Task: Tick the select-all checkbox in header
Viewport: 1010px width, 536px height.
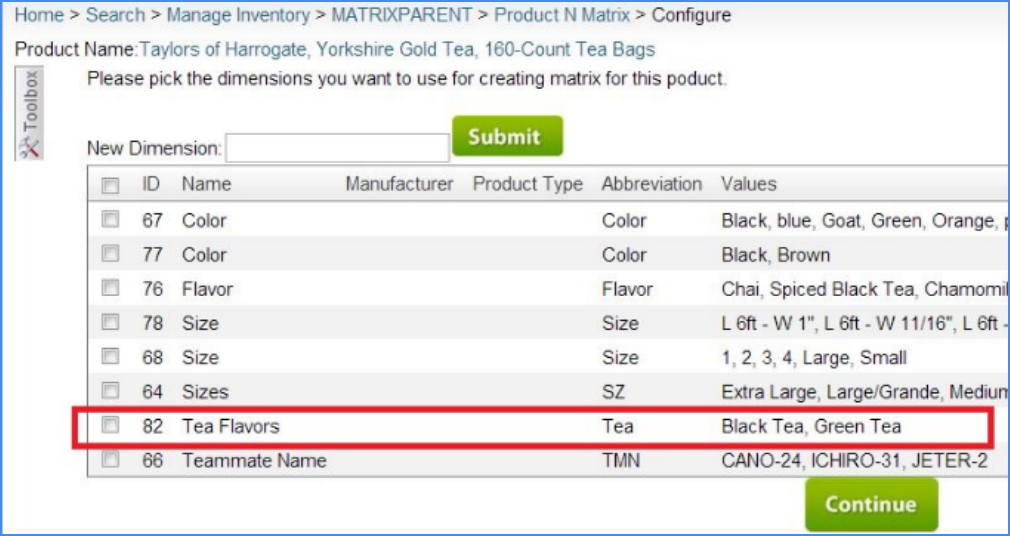Action: pyautogui.click(x=111, y=185)
